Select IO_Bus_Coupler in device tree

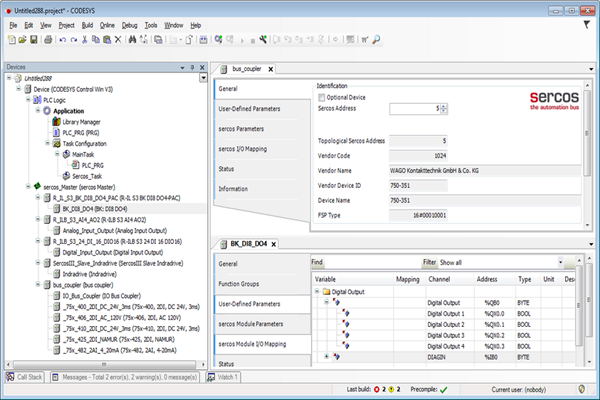(84, 298)
